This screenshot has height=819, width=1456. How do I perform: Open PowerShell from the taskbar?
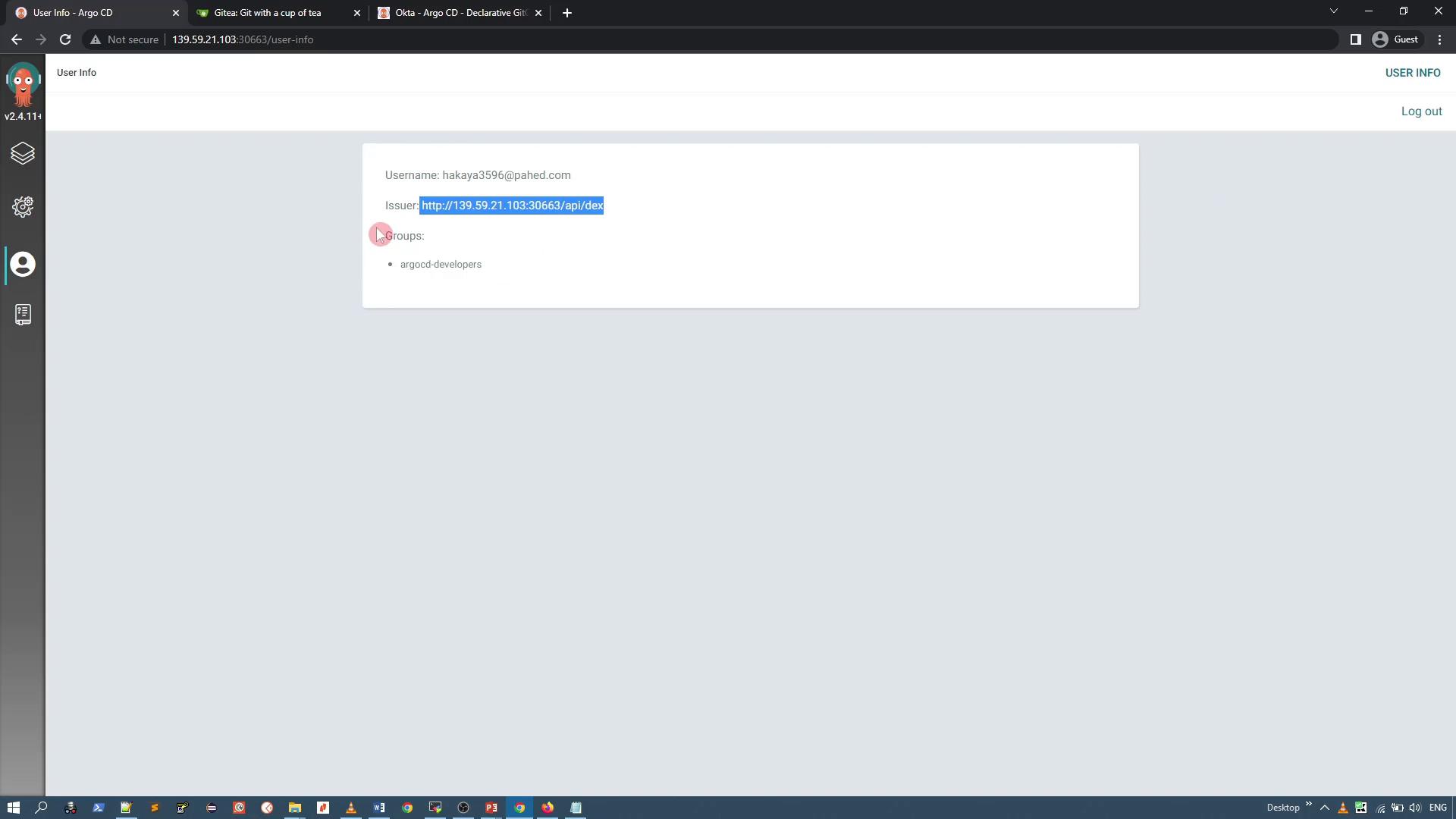98,808
